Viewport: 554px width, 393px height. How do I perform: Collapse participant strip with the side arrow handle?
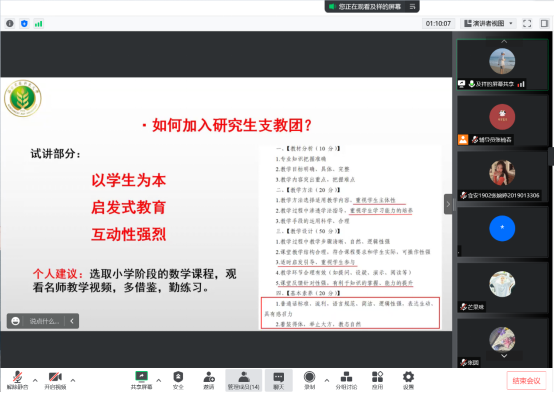[x=448, y=204]
